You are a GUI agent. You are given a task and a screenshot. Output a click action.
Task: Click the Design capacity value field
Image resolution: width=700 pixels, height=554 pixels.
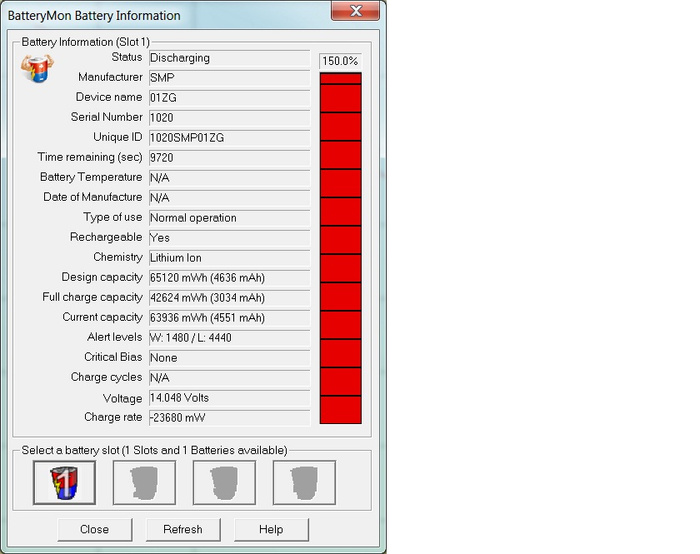(228, 278)
